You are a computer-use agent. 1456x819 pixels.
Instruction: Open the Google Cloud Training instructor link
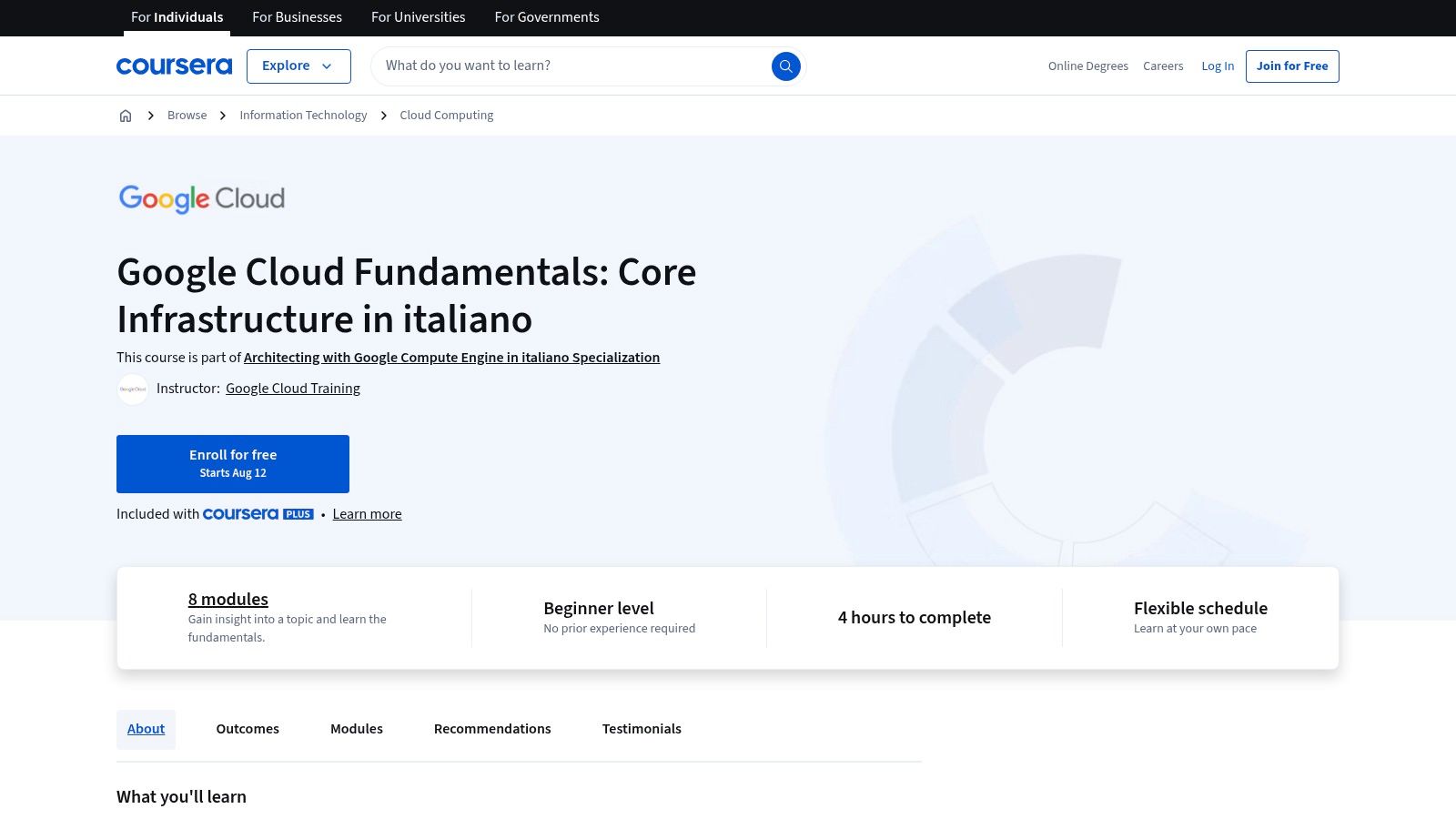293,389
